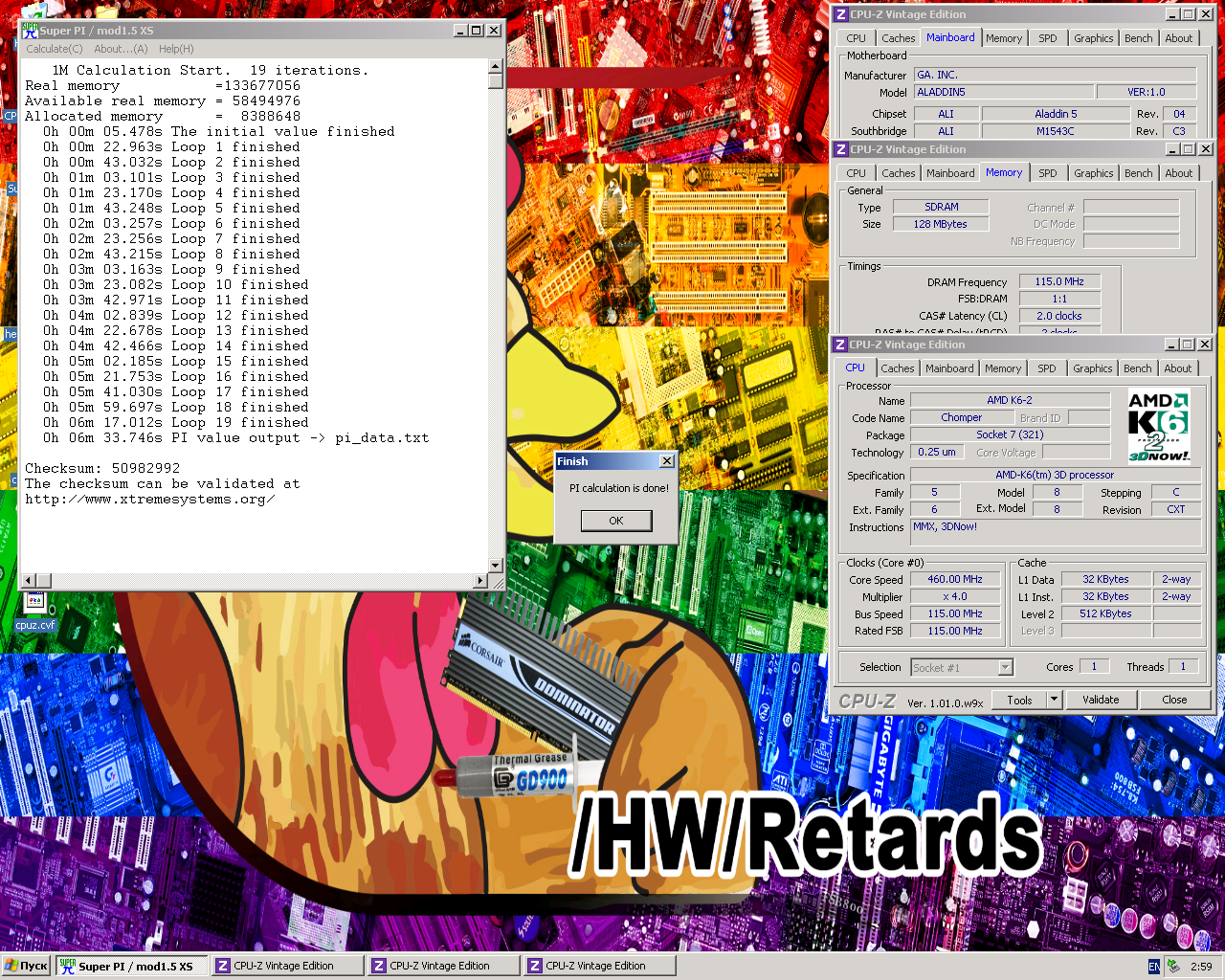
Task: Click the Super PI vertical scrollbar thumb
Action: pos(495,80)
